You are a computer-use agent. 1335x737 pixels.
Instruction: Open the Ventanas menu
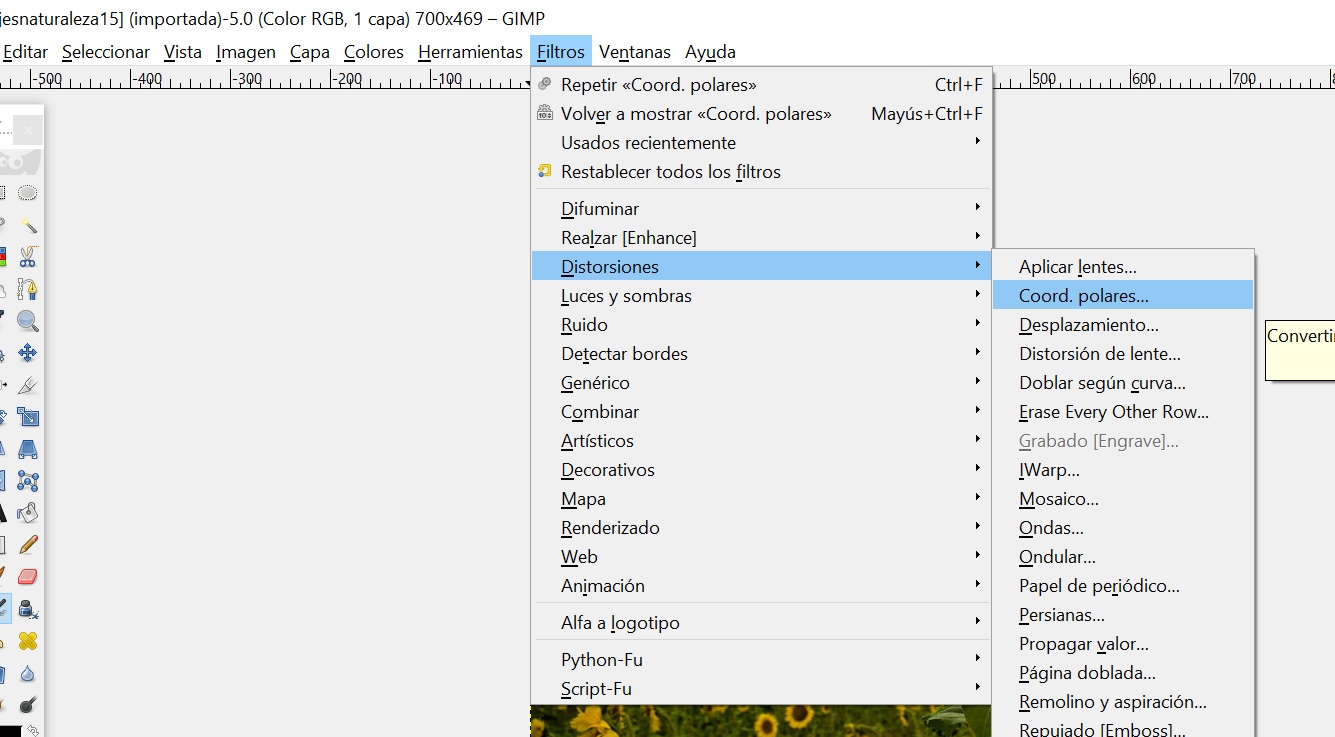click(635, 52)
